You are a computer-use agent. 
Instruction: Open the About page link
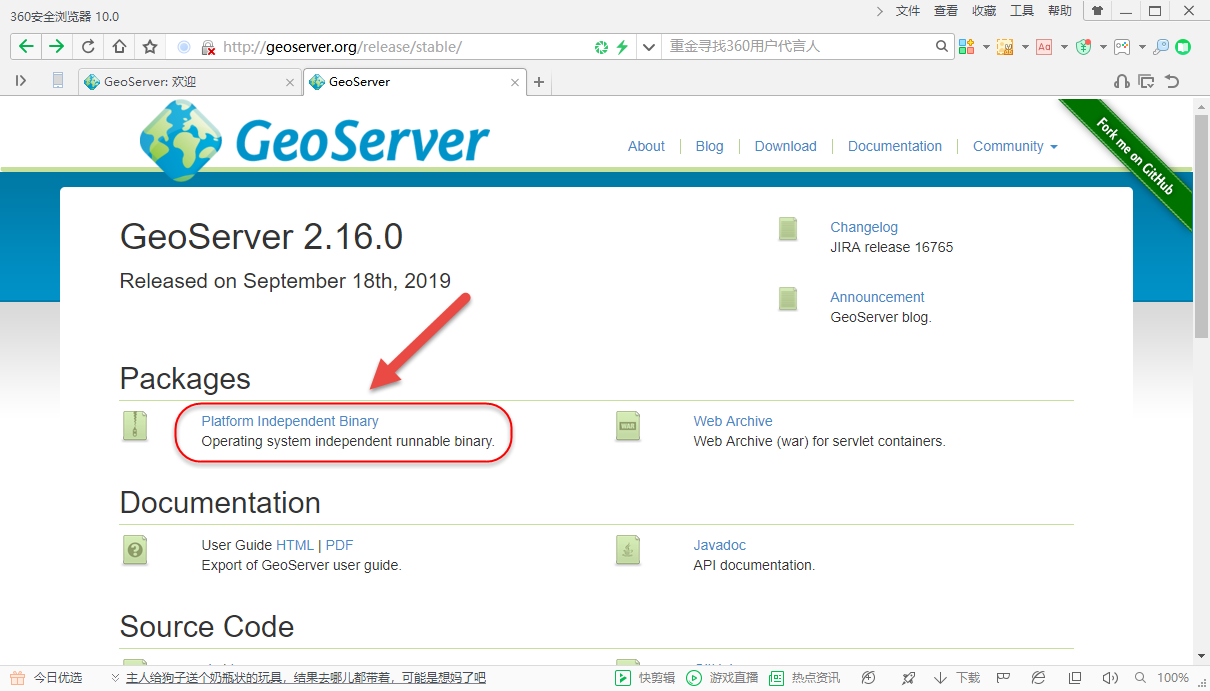click(646, 146)
